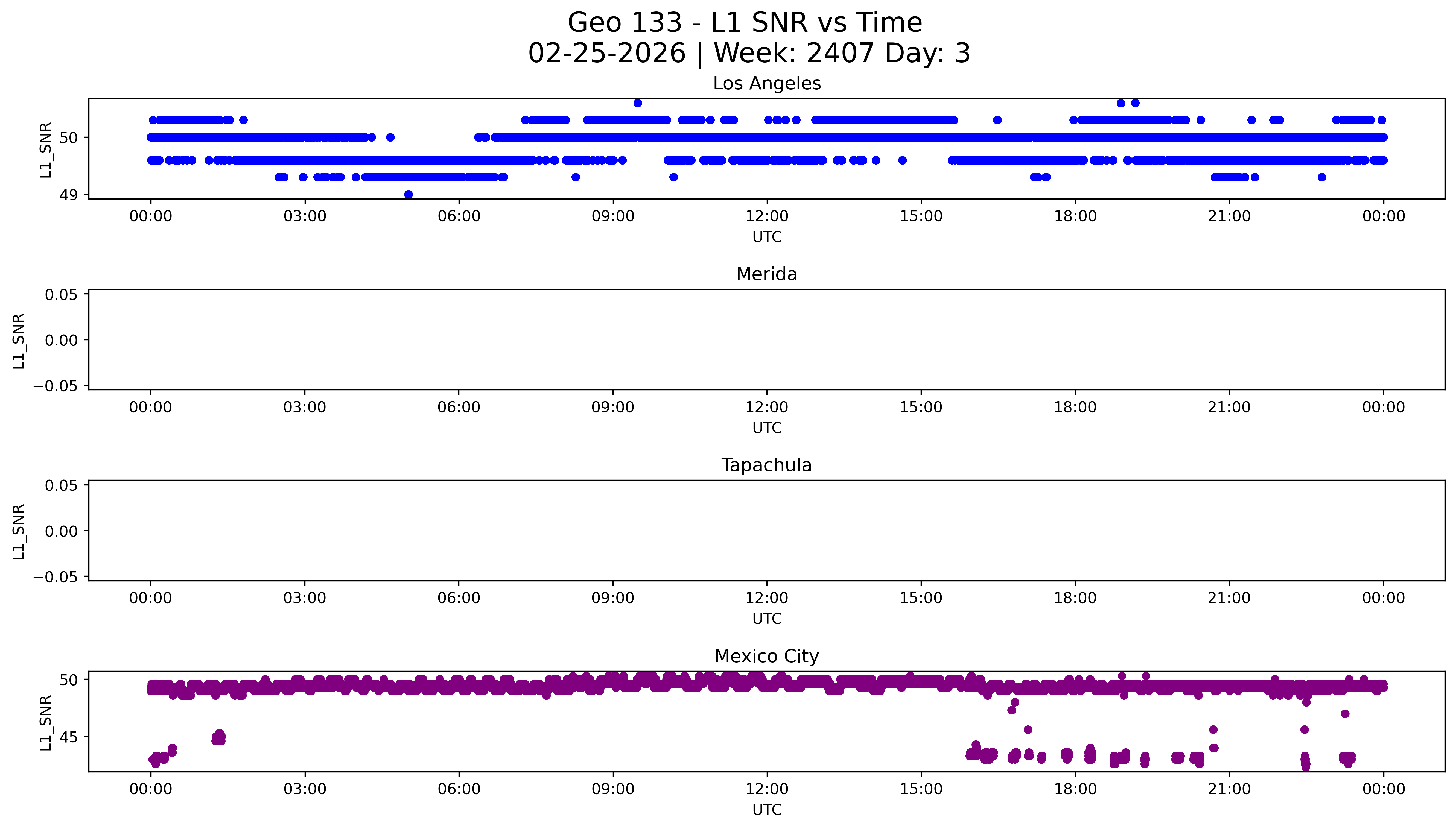The image size is (1456, 829).
Task: Click the '03:00' tick label under Mexico City plot
Action: tap(305, 789)
